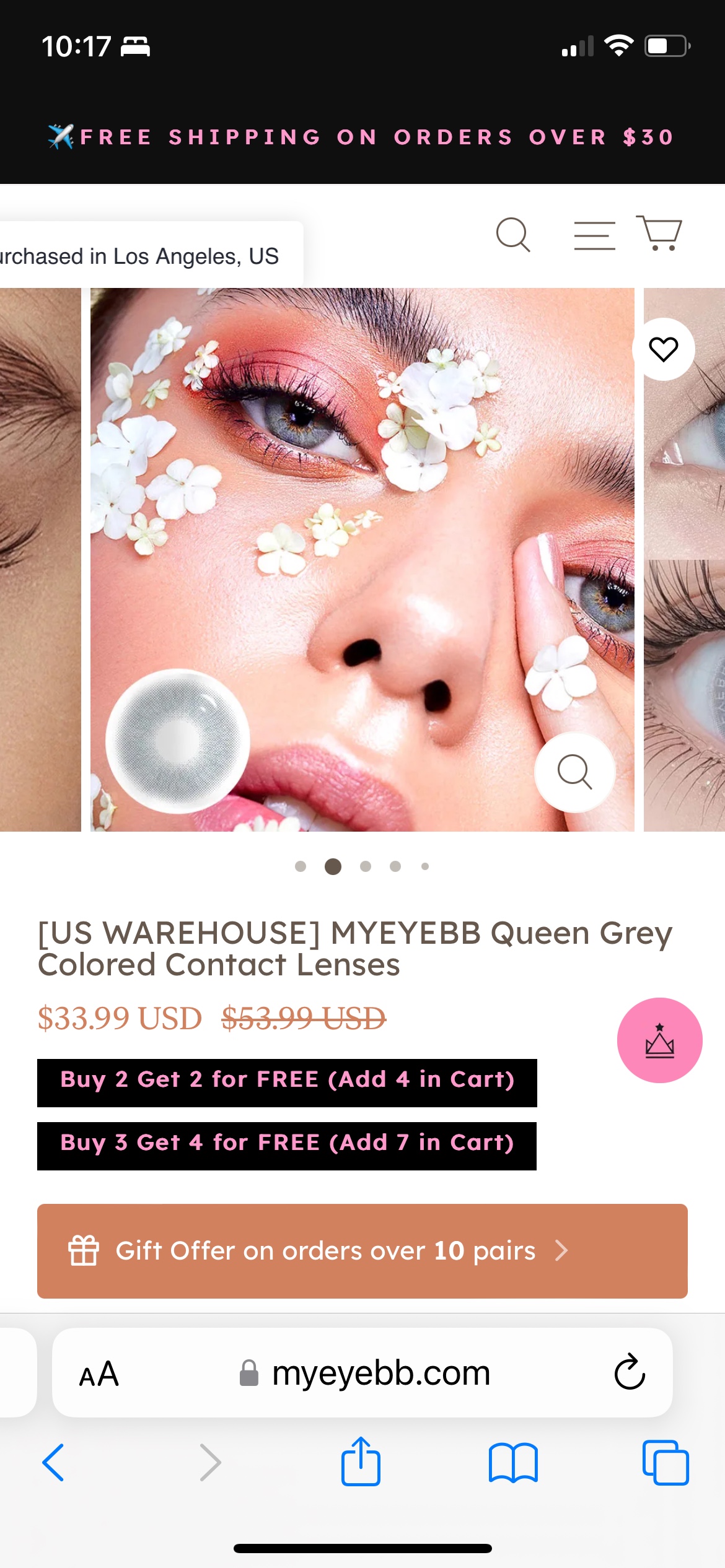The height and width of the screenshot is (1568, 725).
Task: Expand the Gift Offer chevron arrow
Action: (x=561, y=1250)
